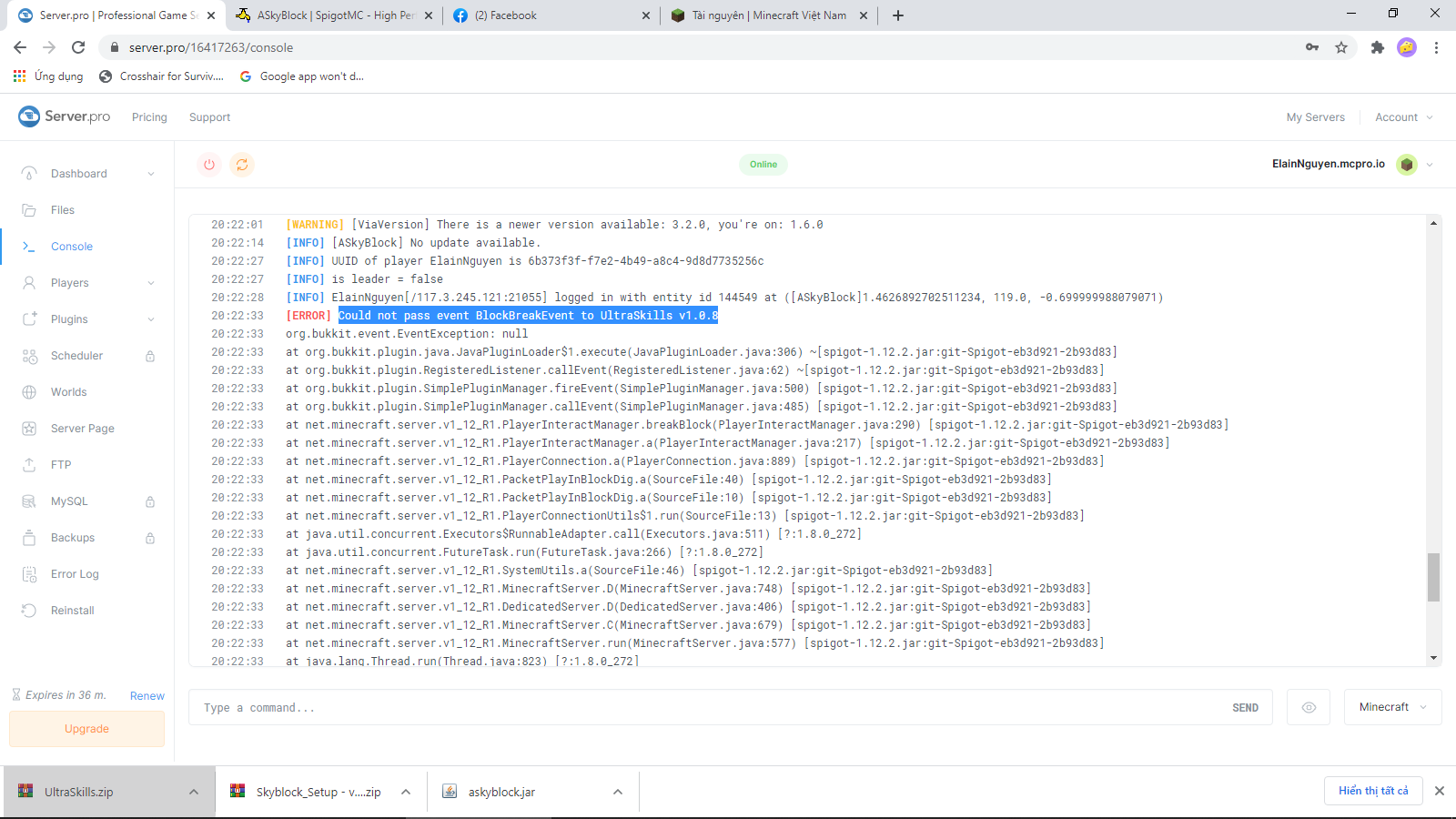The height and width of the screenshot is (819, 1456).
Task: Switch to the Minecraft Việt Nam tab
Action: click(769, 15)
